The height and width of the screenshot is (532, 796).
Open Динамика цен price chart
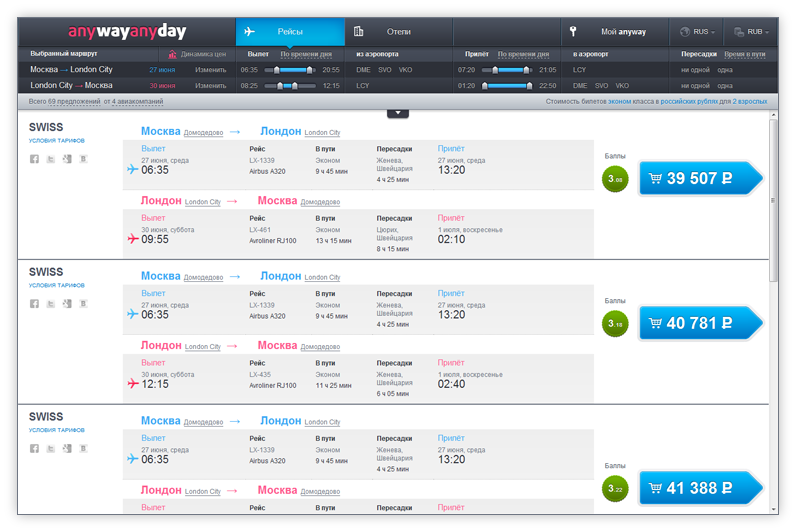pos(203,54)
